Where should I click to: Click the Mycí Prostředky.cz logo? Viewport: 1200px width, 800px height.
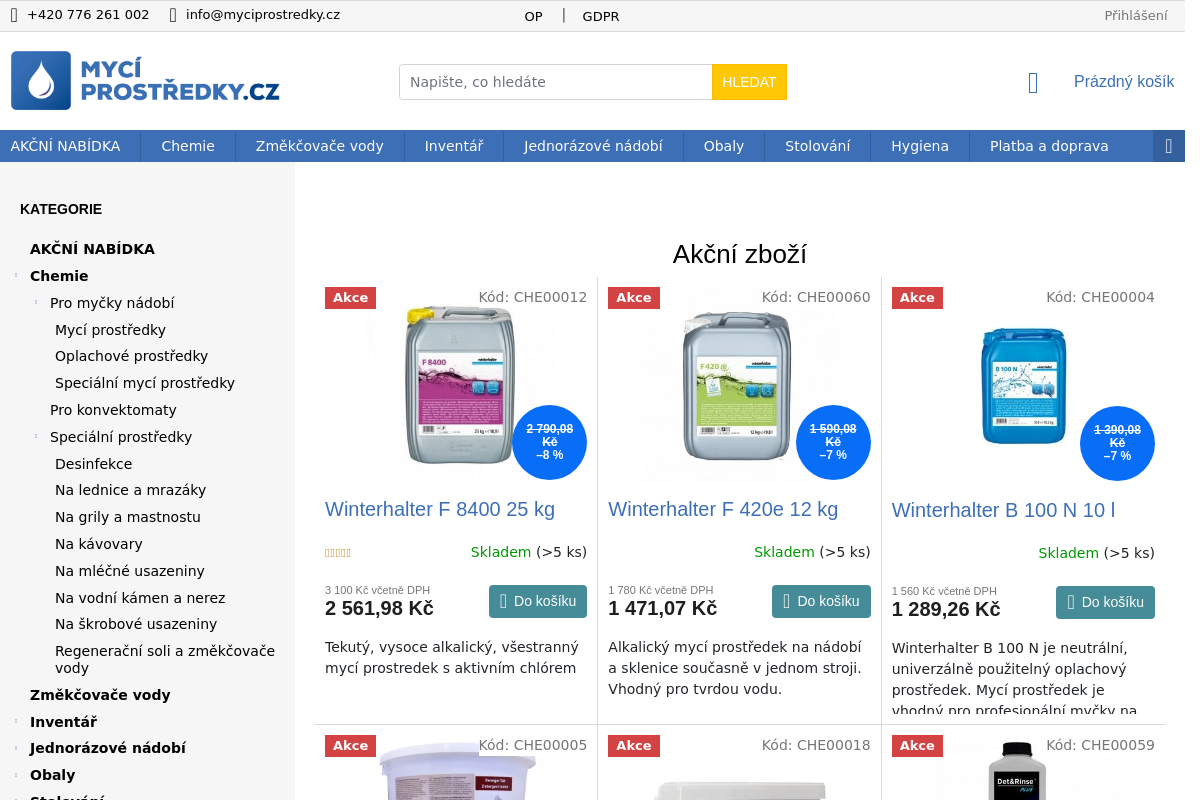click(x=145, y=80)
